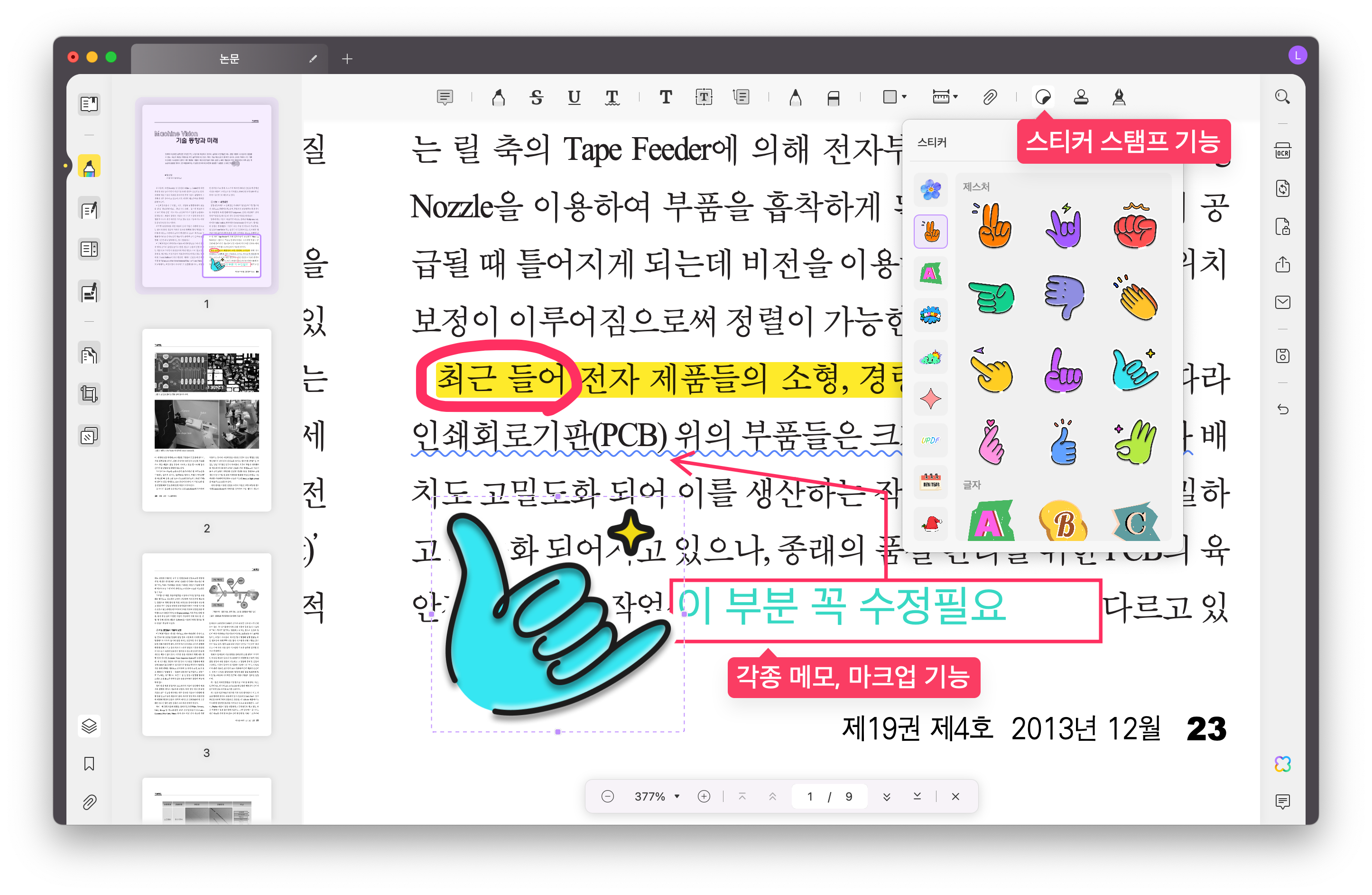The width and height of the screenshot is (1372, 895).
Task: Toggle the thumbnail reader mode icon
Action: click(x=89, y=104)
